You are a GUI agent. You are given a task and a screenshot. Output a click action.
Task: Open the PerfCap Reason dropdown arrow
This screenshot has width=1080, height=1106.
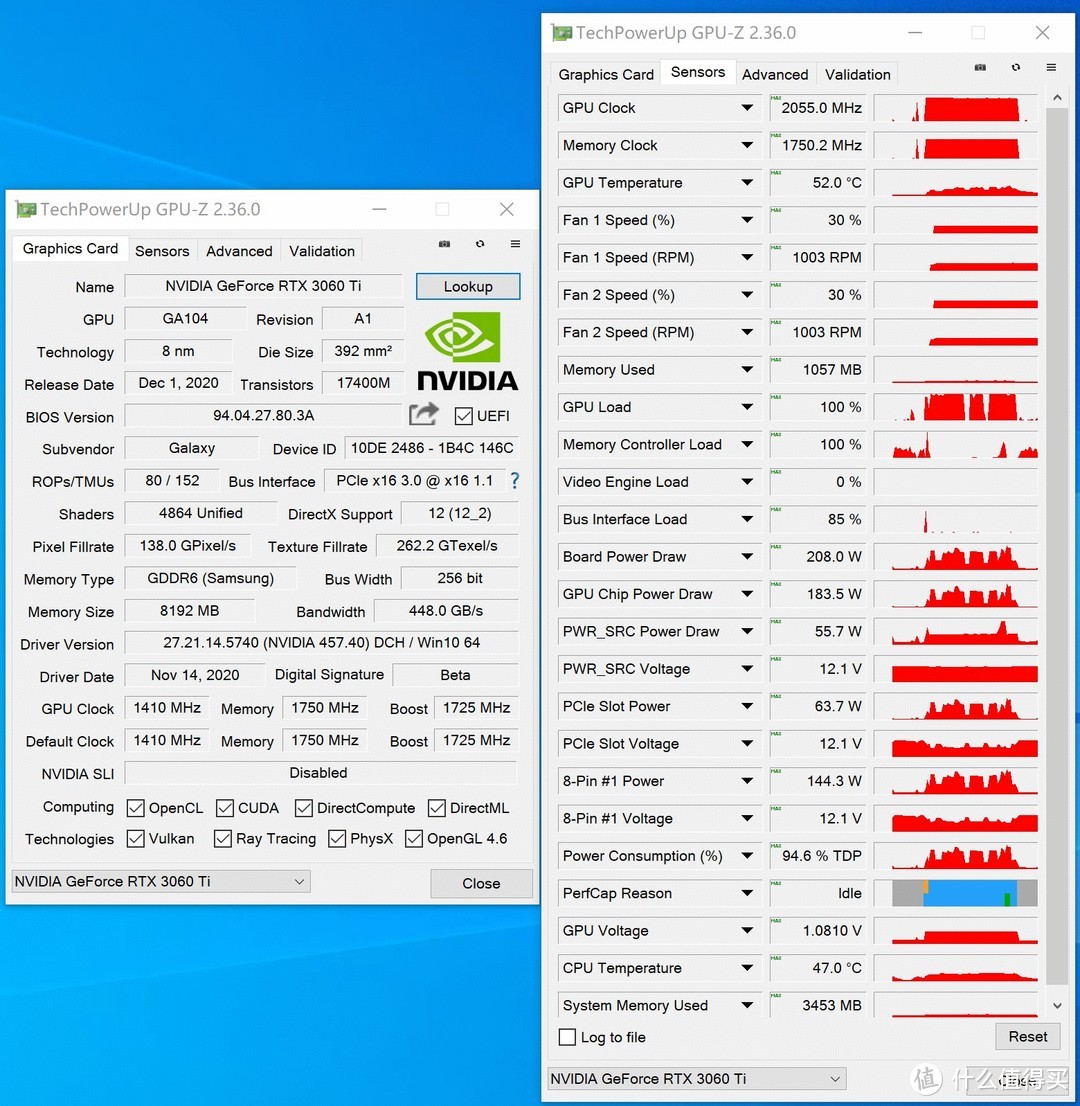[x=747, y=893]
